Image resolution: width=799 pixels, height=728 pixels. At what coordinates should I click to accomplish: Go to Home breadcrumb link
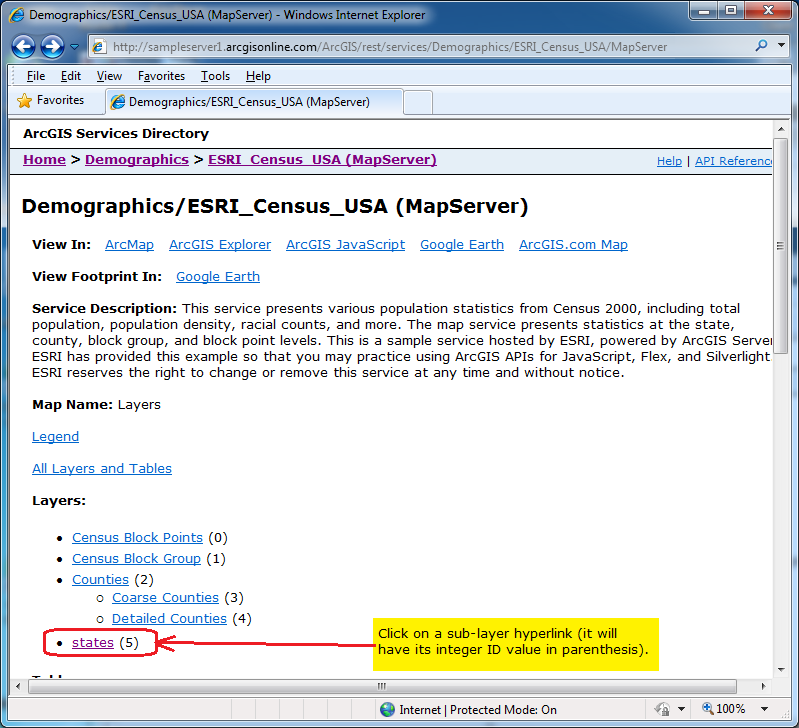pyautogui.click(x=44, y=160)
